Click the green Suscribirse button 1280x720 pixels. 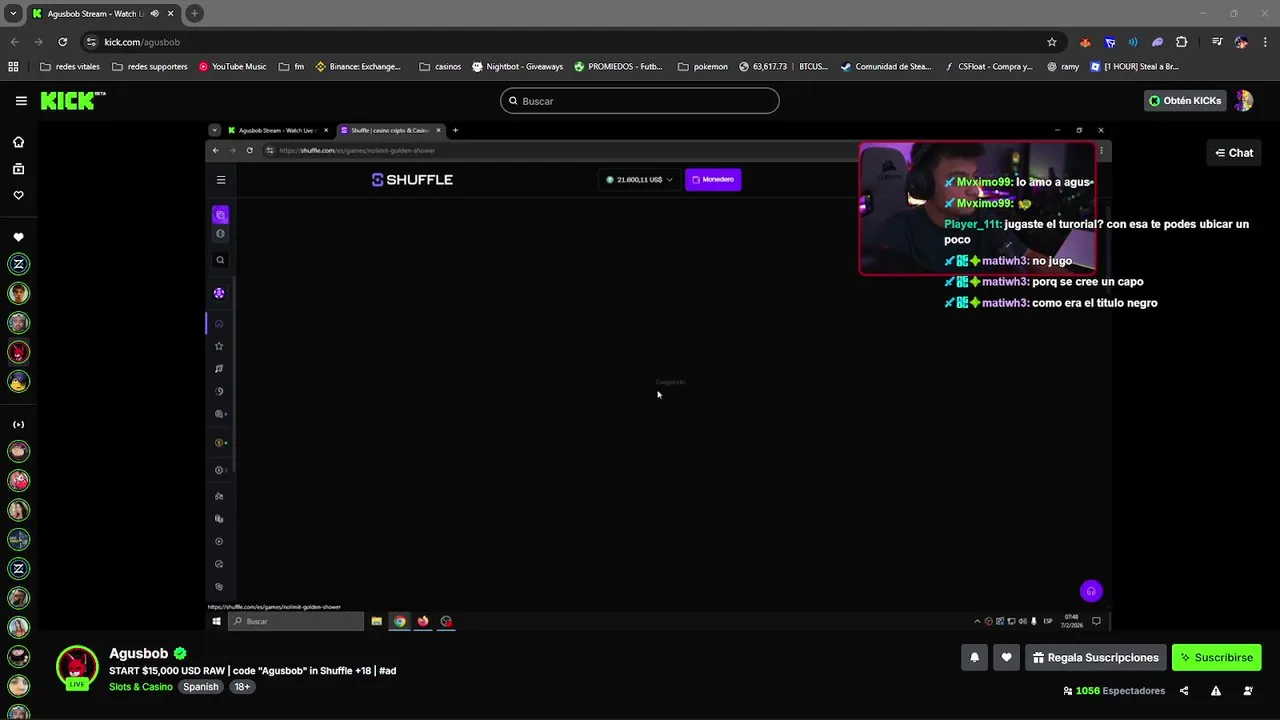[x=1216, y=657]
